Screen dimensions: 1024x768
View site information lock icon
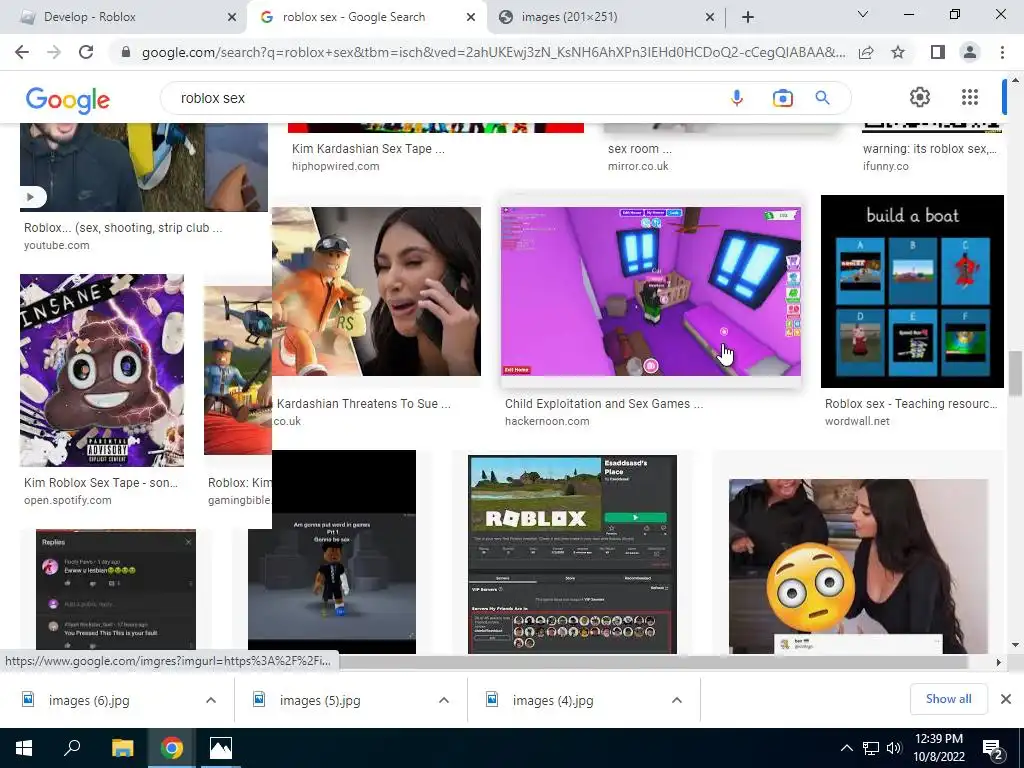pos(126,52)
